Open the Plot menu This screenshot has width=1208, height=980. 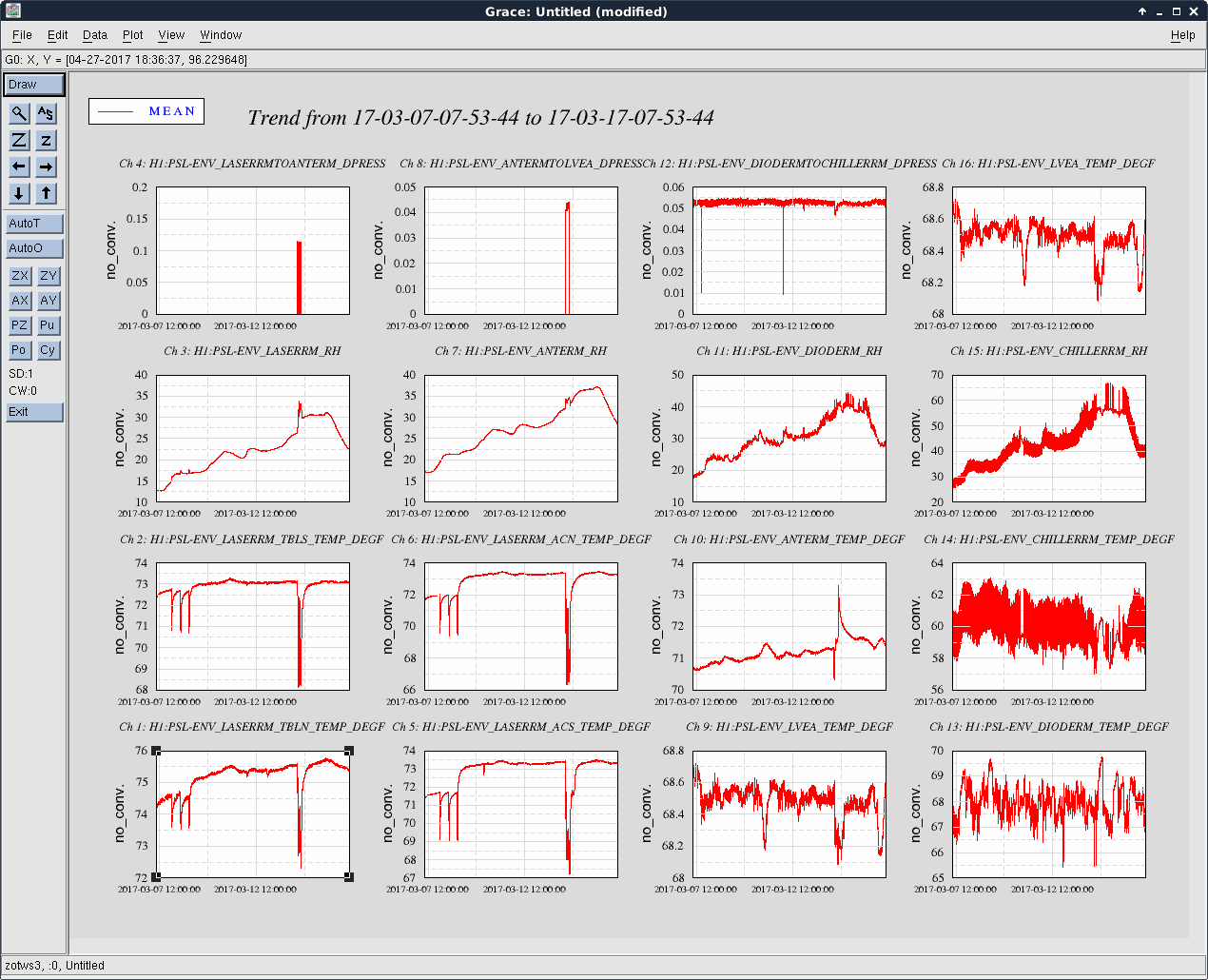click(x=133, y=35)
